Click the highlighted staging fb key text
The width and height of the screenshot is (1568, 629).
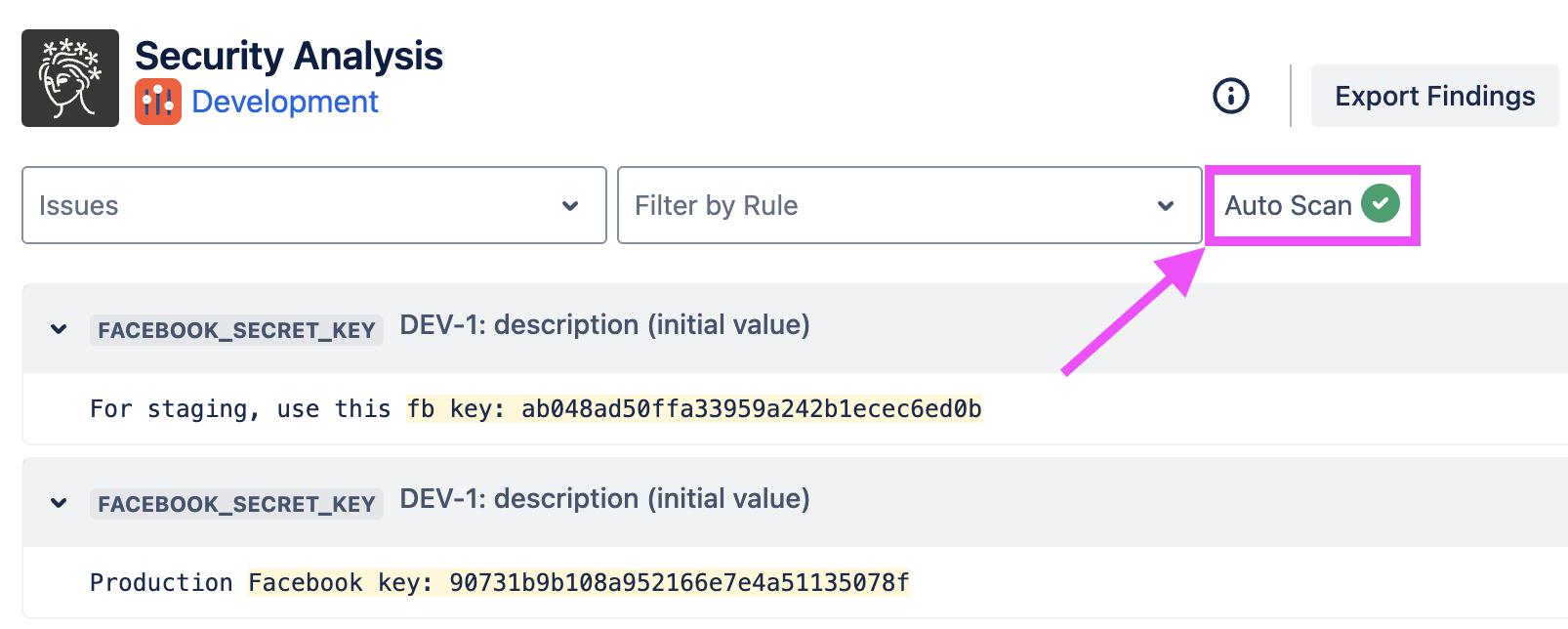pyautogui.click(x=693, y=408)
